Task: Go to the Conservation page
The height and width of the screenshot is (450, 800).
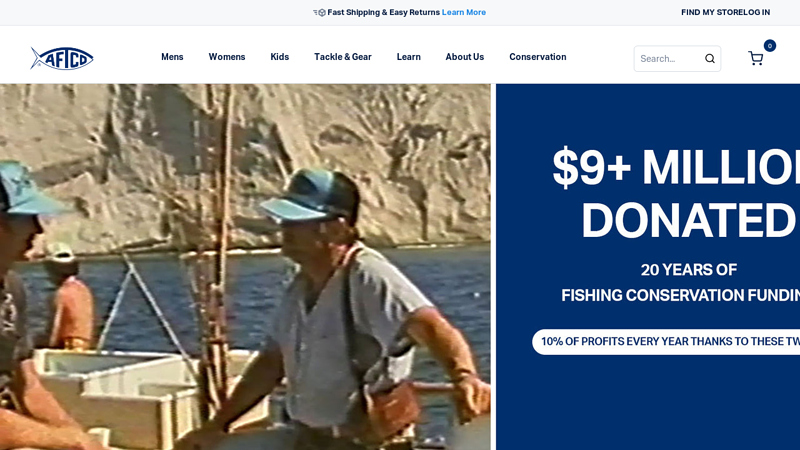Action: coord(538,57)
